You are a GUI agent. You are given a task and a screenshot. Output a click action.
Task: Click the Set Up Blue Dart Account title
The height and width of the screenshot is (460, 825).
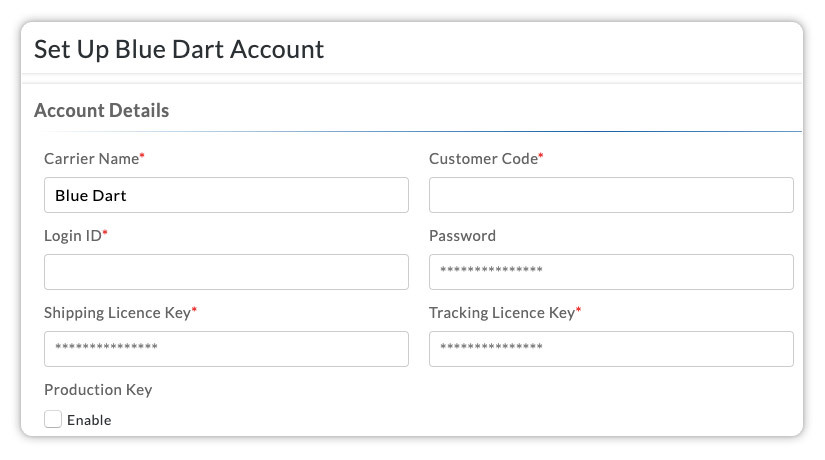179,50
